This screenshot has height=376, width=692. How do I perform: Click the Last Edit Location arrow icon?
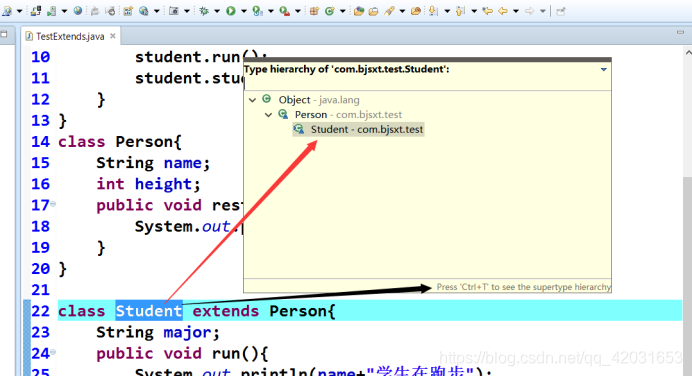(488, 11)
